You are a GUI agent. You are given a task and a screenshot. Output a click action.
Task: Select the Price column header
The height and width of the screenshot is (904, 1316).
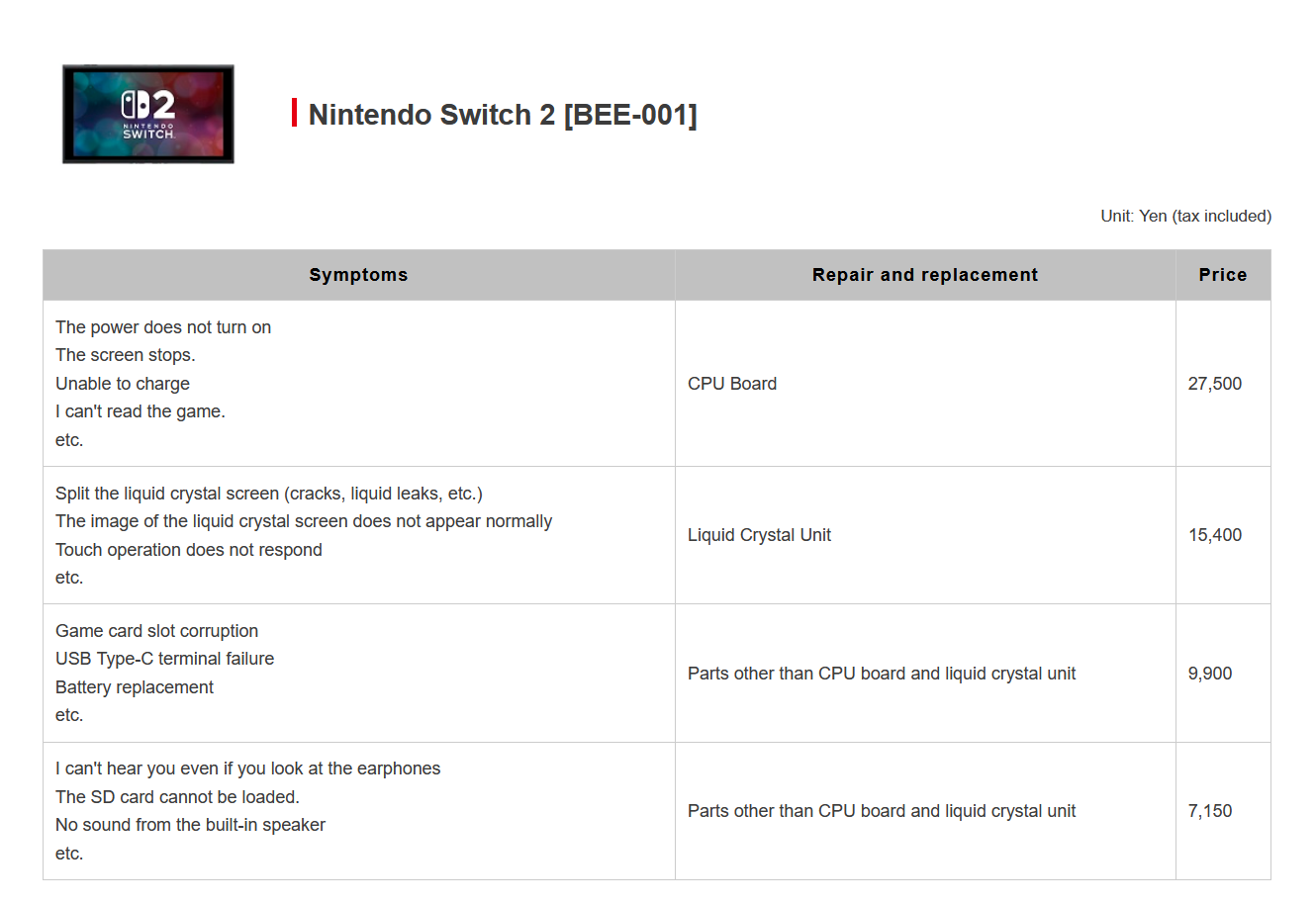click(1222, 275)
